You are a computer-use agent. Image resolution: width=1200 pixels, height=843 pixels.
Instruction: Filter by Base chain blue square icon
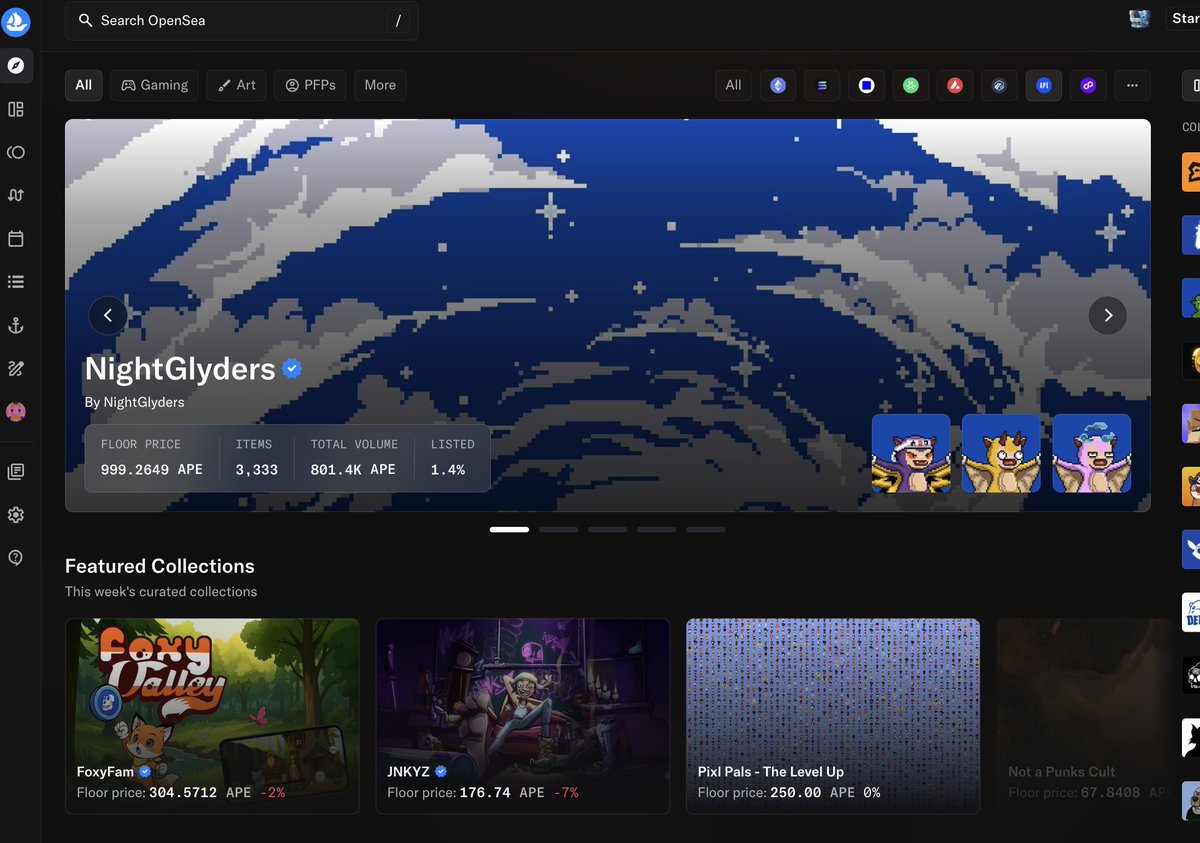pos(866,85)
